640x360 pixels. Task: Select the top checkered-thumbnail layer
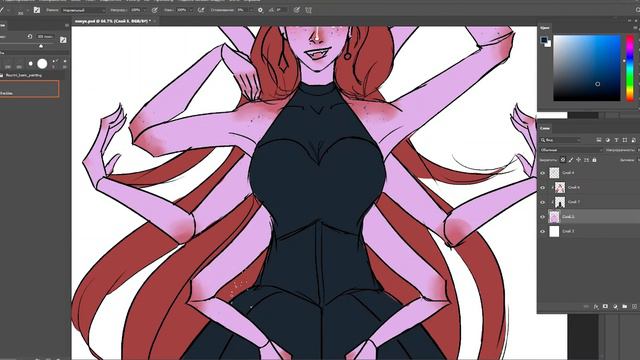[x=554, y=173]
